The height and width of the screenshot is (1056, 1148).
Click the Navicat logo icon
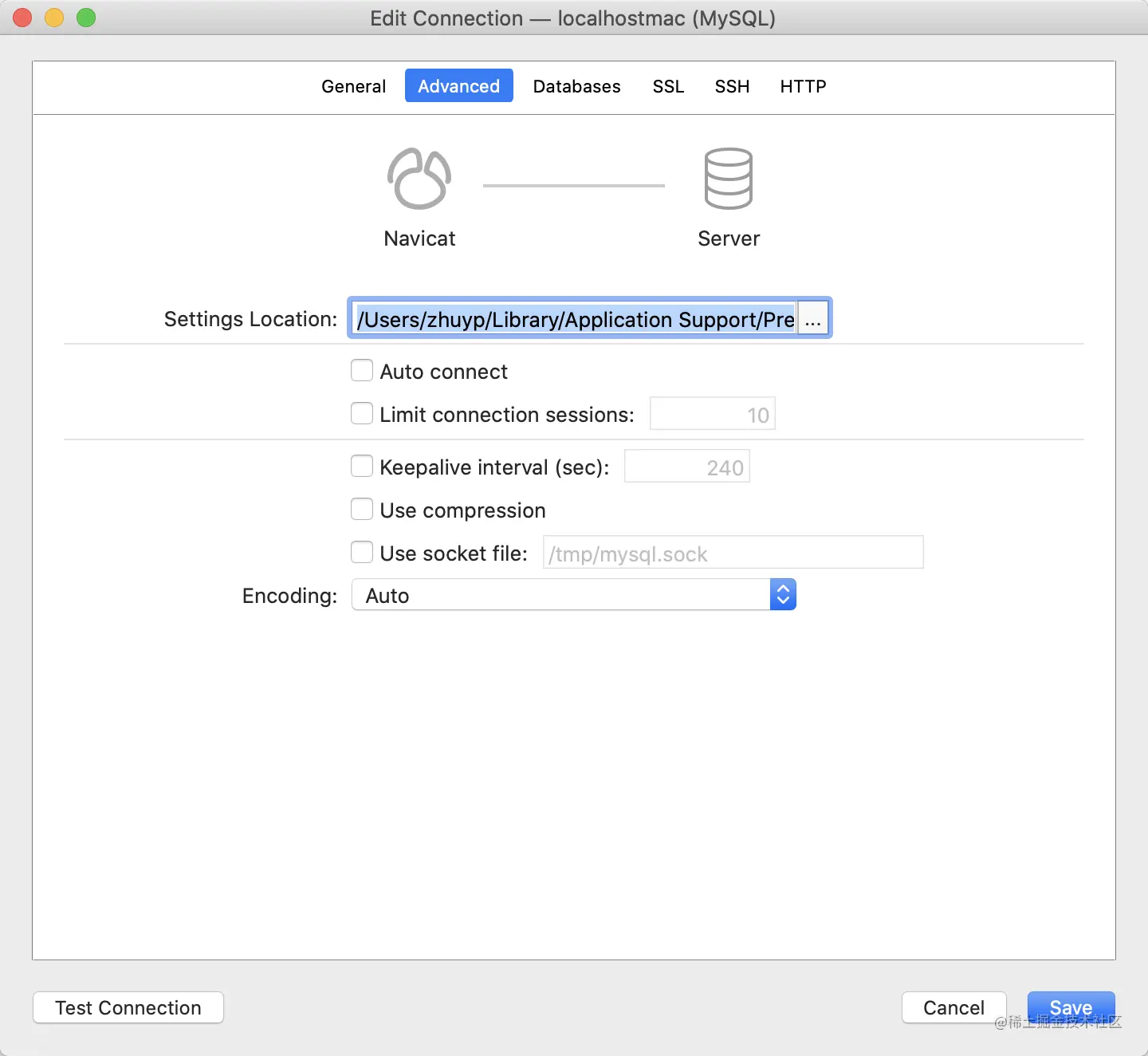click(x=419, y=179)
